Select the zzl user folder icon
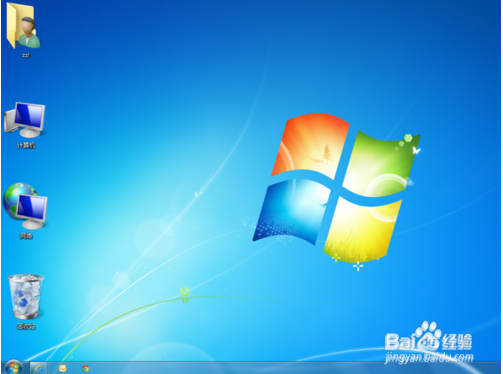 (24, 26)
